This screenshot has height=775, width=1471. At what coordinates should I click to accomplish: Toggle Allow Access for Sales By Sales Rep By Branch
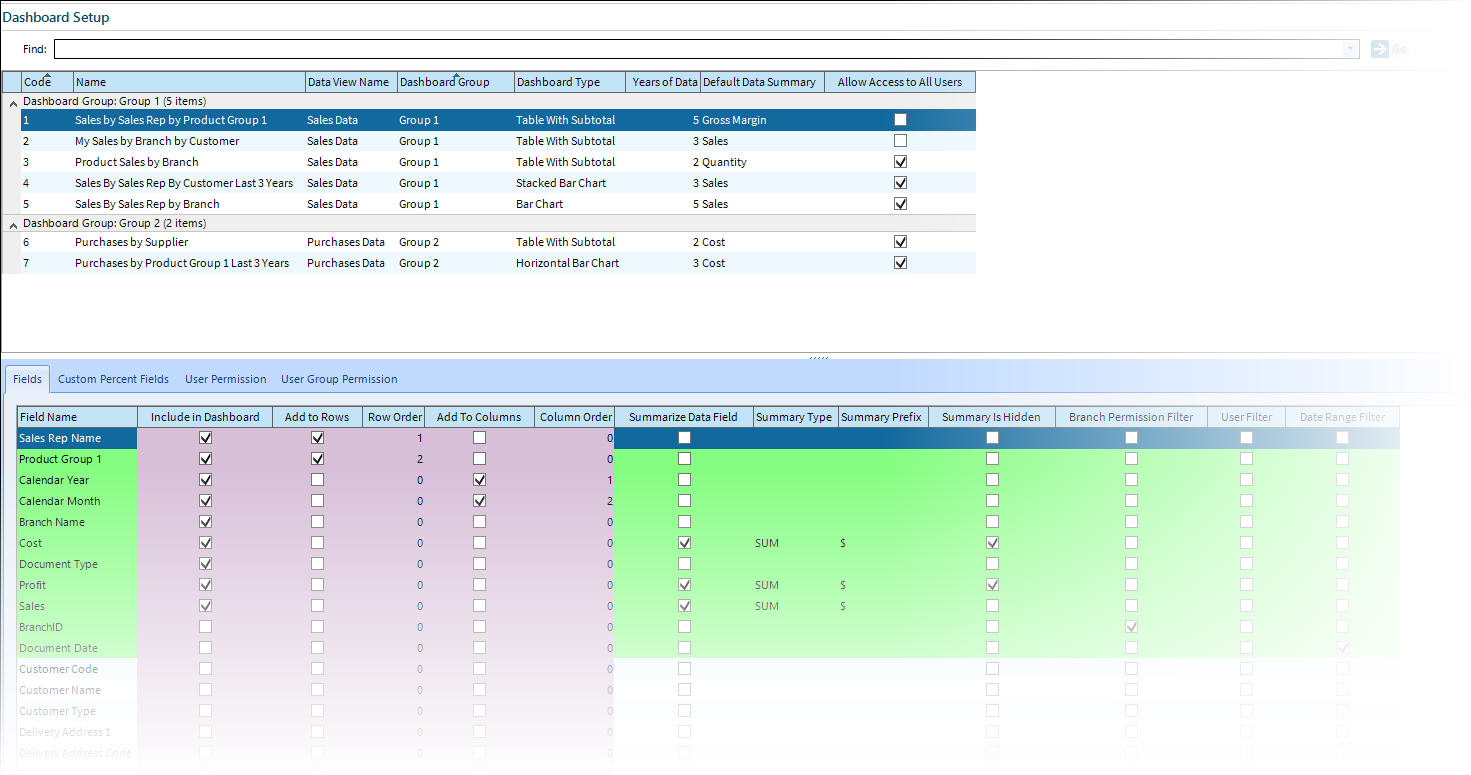pyautogui.click(x=900, y=204)
